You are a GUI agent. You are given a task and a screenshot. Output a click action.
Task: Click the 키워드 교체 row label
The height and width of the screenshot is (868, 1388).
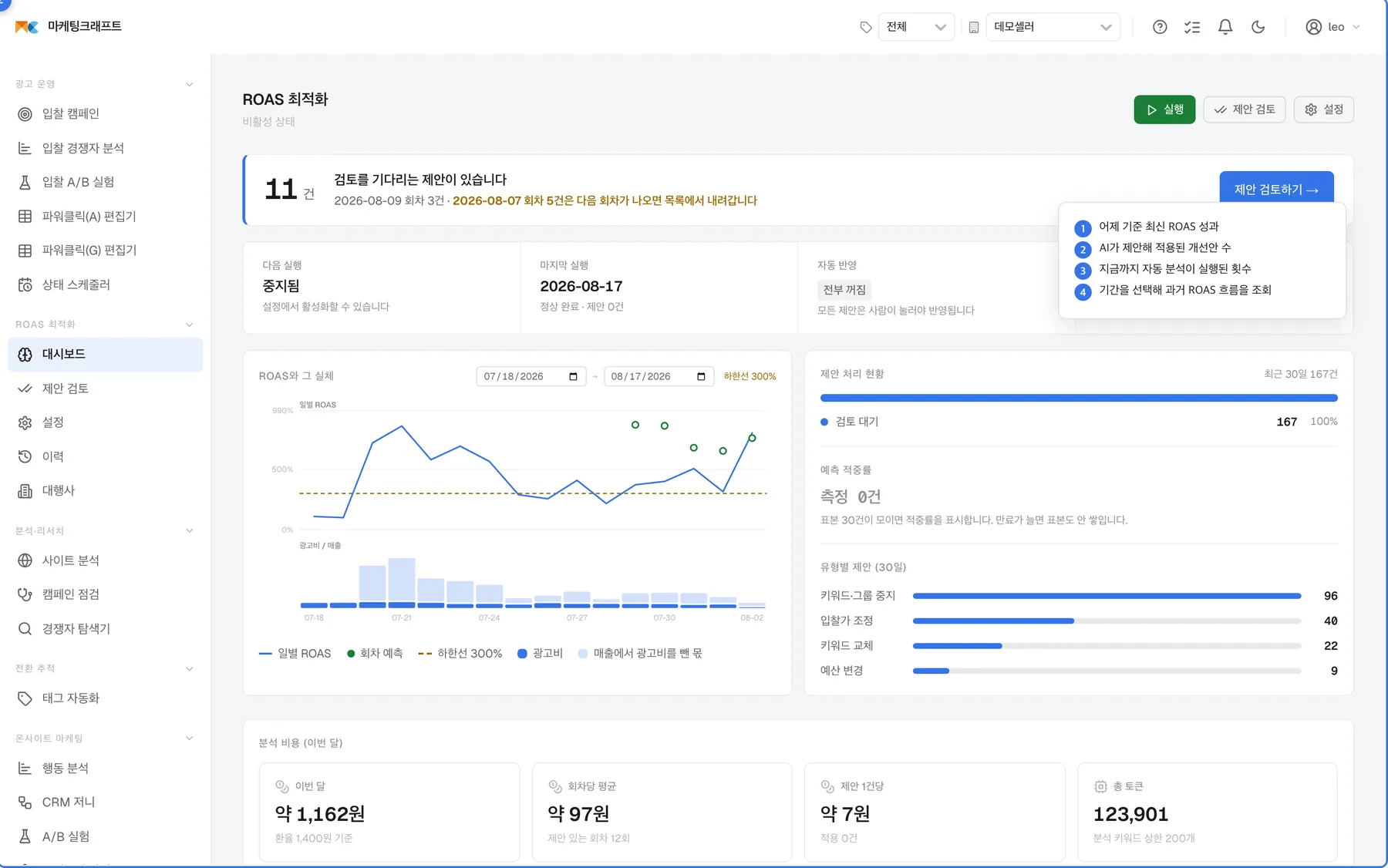[x=847, y=646]
